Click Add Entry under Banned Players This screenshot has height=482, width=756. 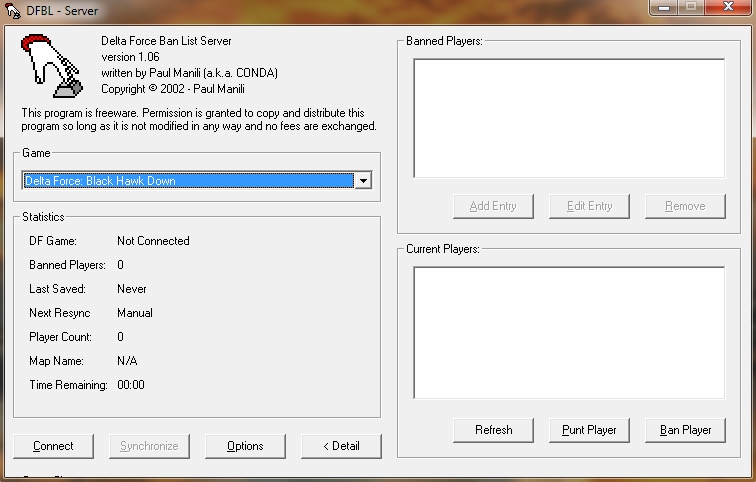[493, 206]
